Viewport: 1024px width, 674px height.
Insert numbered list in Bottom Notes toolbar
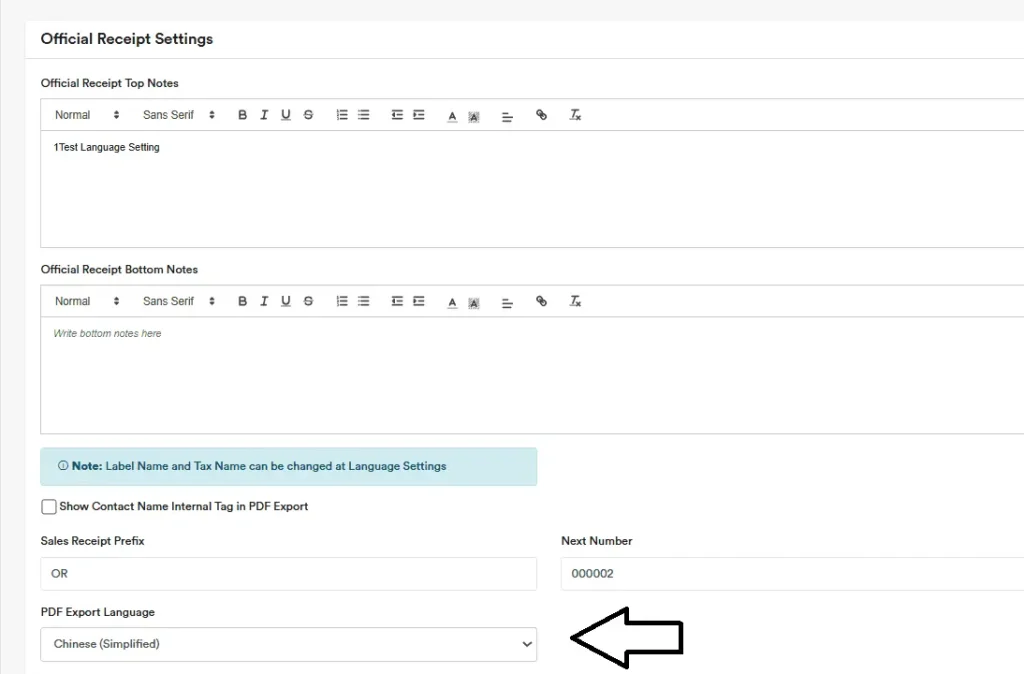pos(342,301)
